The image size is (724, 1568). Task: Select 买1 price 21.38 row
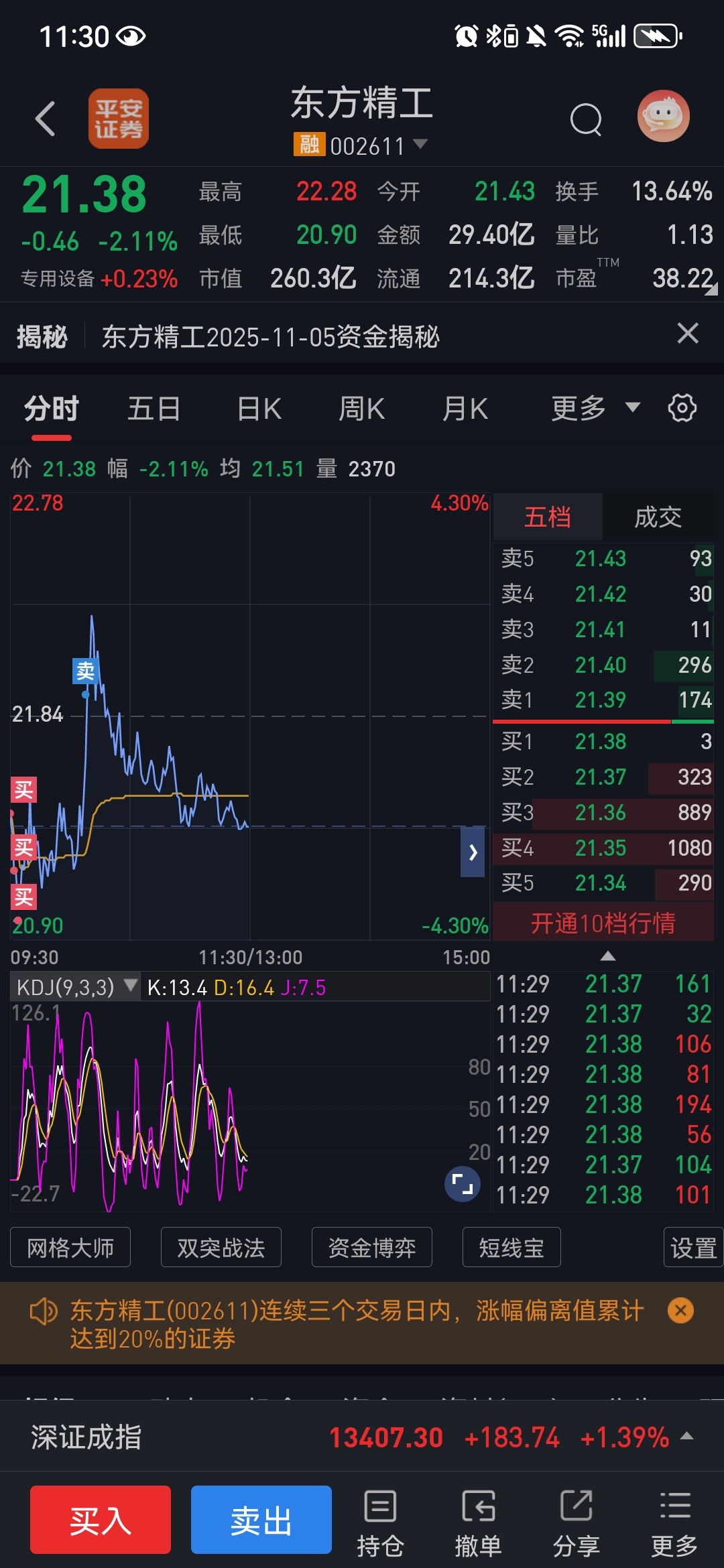[603, 741]
